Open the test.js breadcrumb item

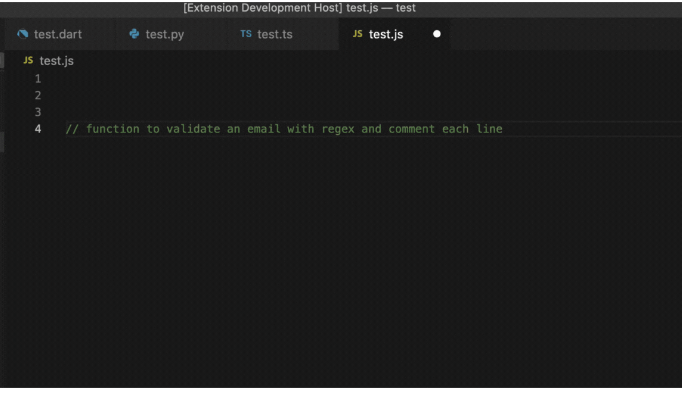point(57,61)
